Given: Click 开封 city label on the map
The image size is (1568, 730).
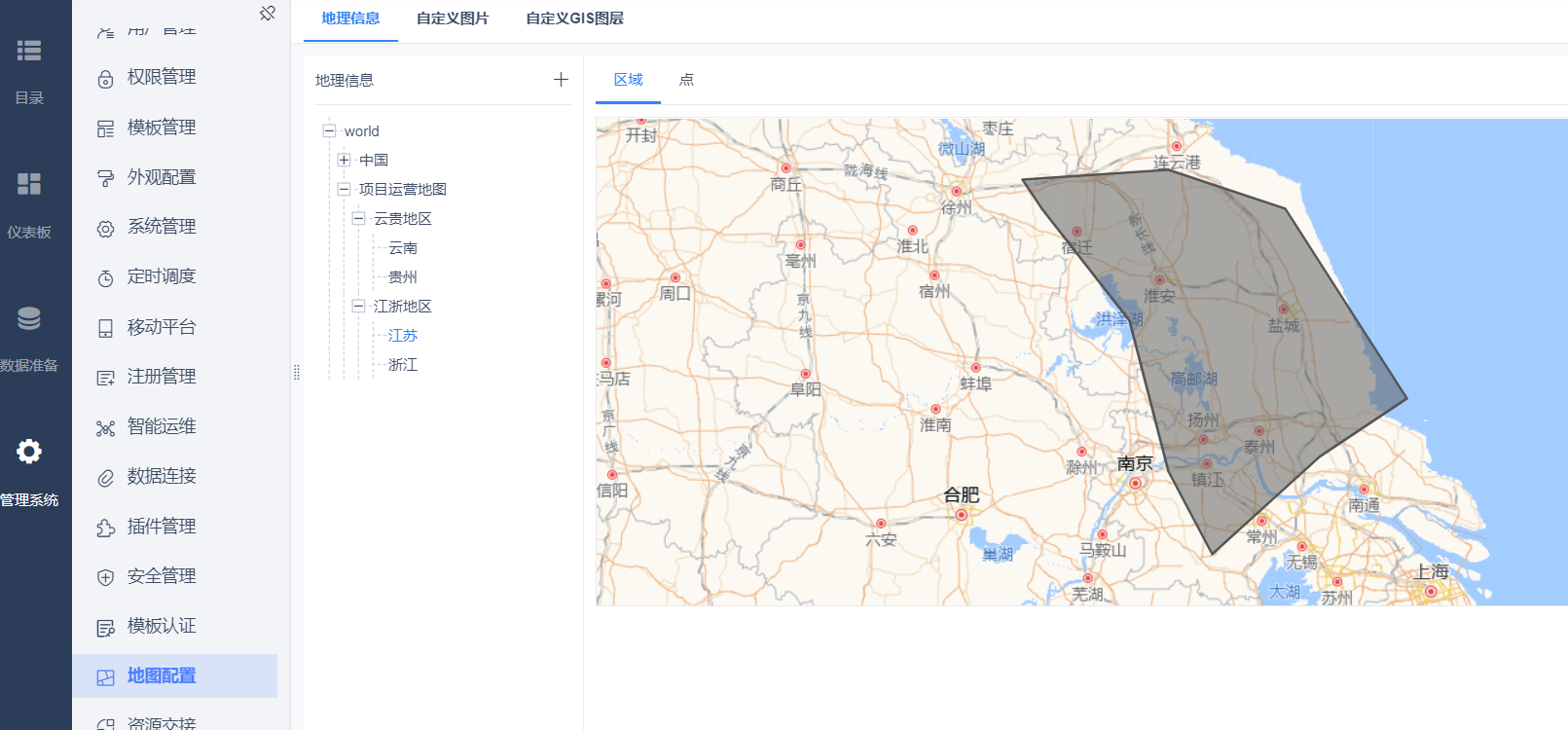Looking at the screenshot, I should coord(641,135).
